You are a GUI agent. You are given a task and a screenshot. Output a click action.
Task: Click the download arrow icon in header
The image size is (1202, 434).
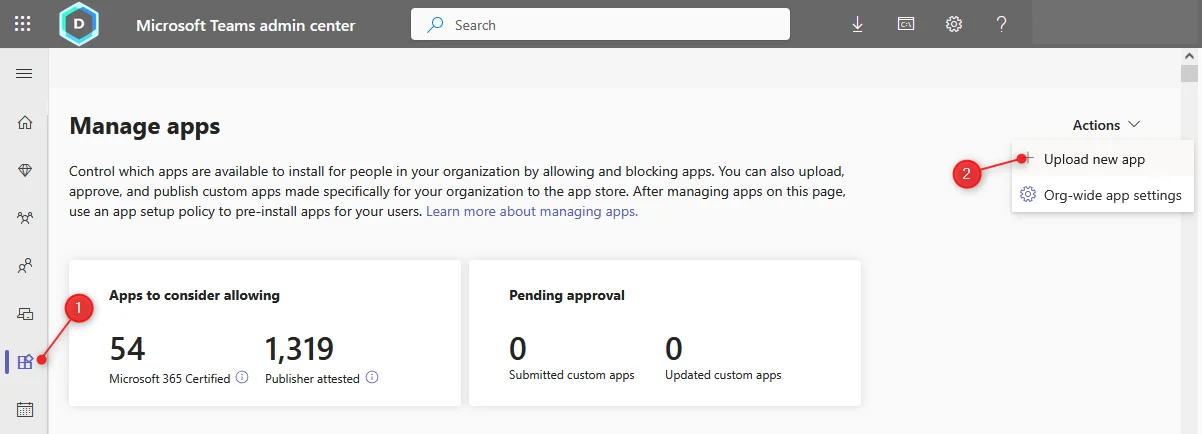(858, 24)
